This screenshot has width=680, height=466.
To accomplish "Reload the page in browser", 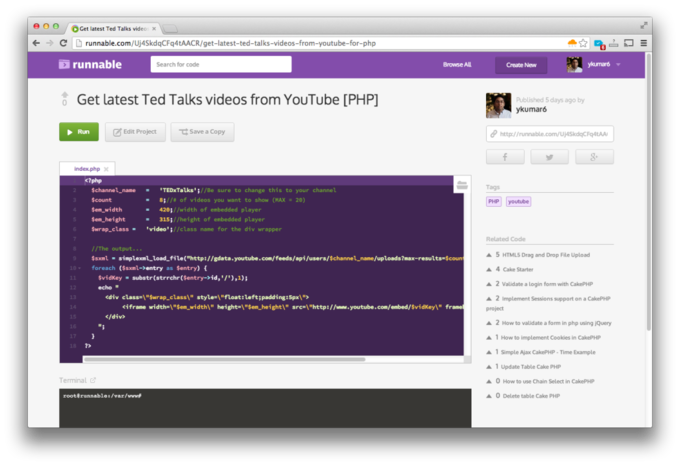I will click(63, 43).
